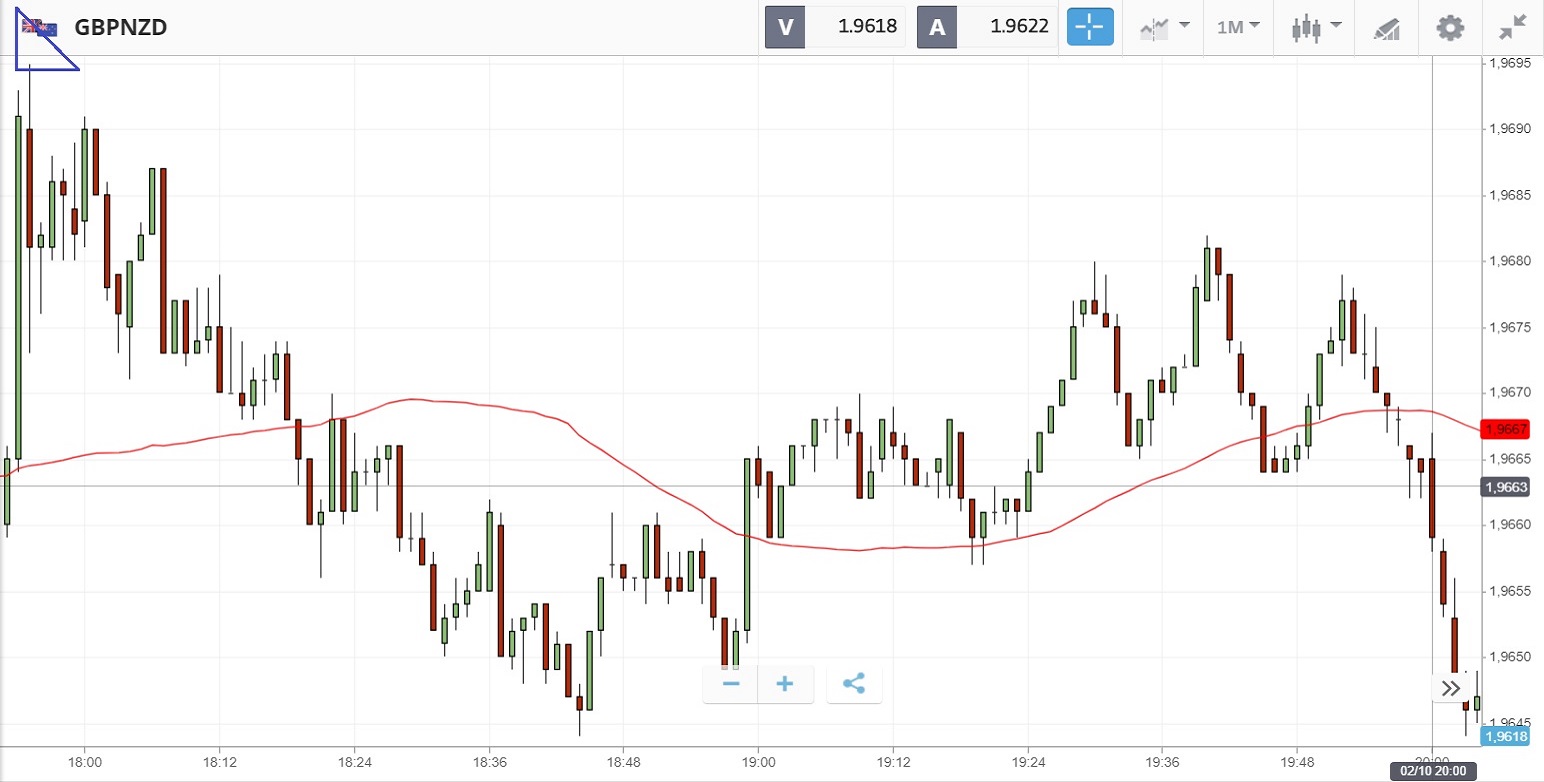Zoom in the chart with plus button
Image resolution: width=1544 pixels, height=782 pixels.
click(x=785, y=684)
